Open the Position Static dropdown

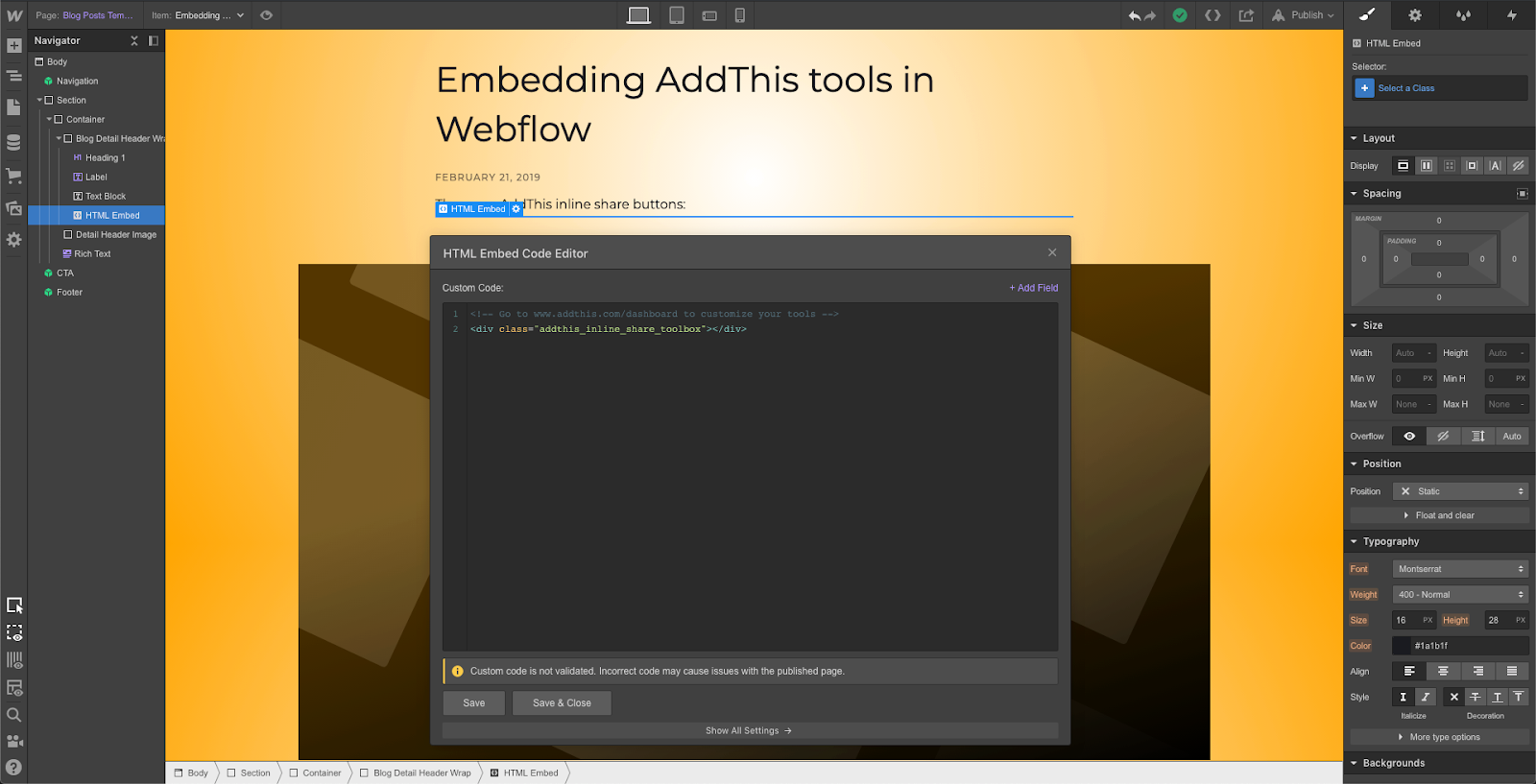pyautogui.click(x=1460, y=491)
